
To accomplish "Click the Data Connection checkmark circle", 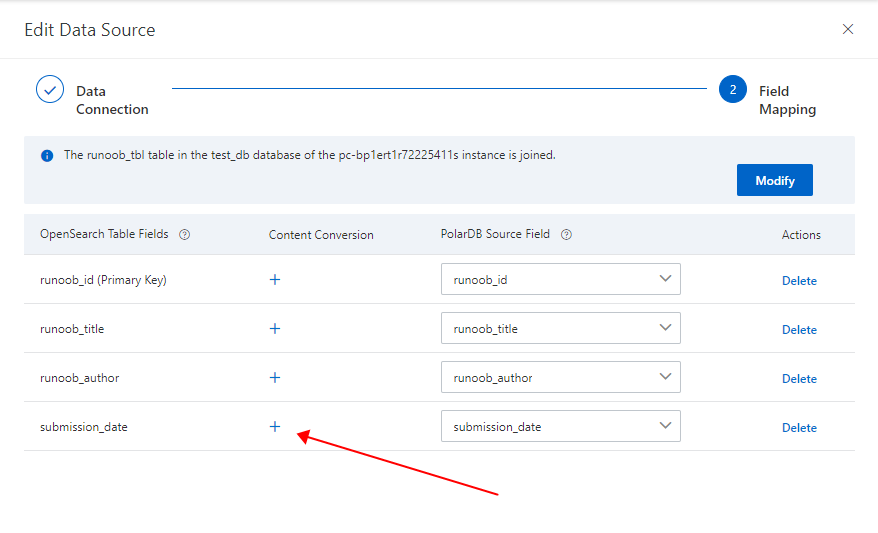I will point(50,90).
